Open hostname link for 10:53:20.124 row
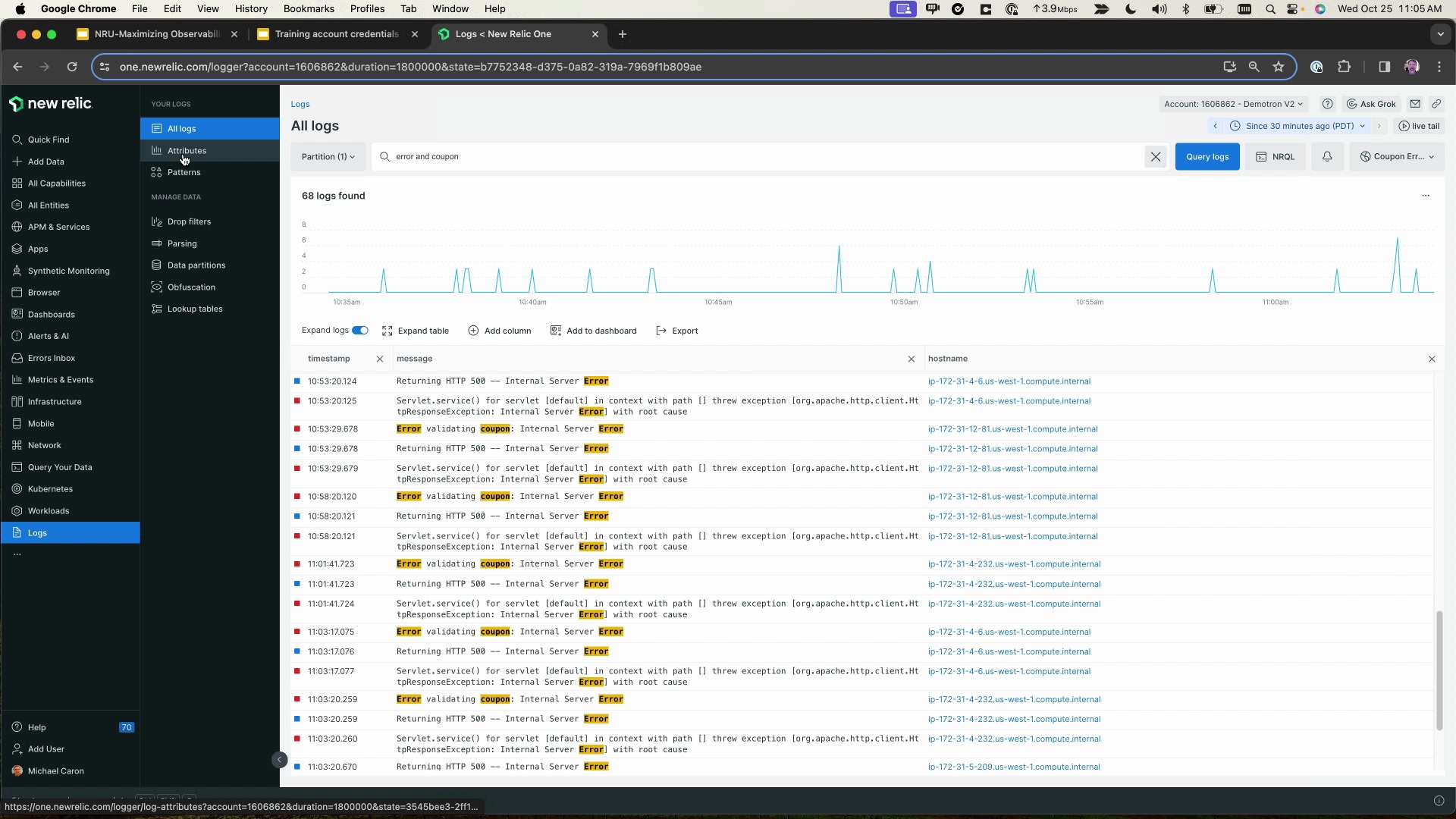This screenshot has width=1456, height=819. tap(1009, 381)
